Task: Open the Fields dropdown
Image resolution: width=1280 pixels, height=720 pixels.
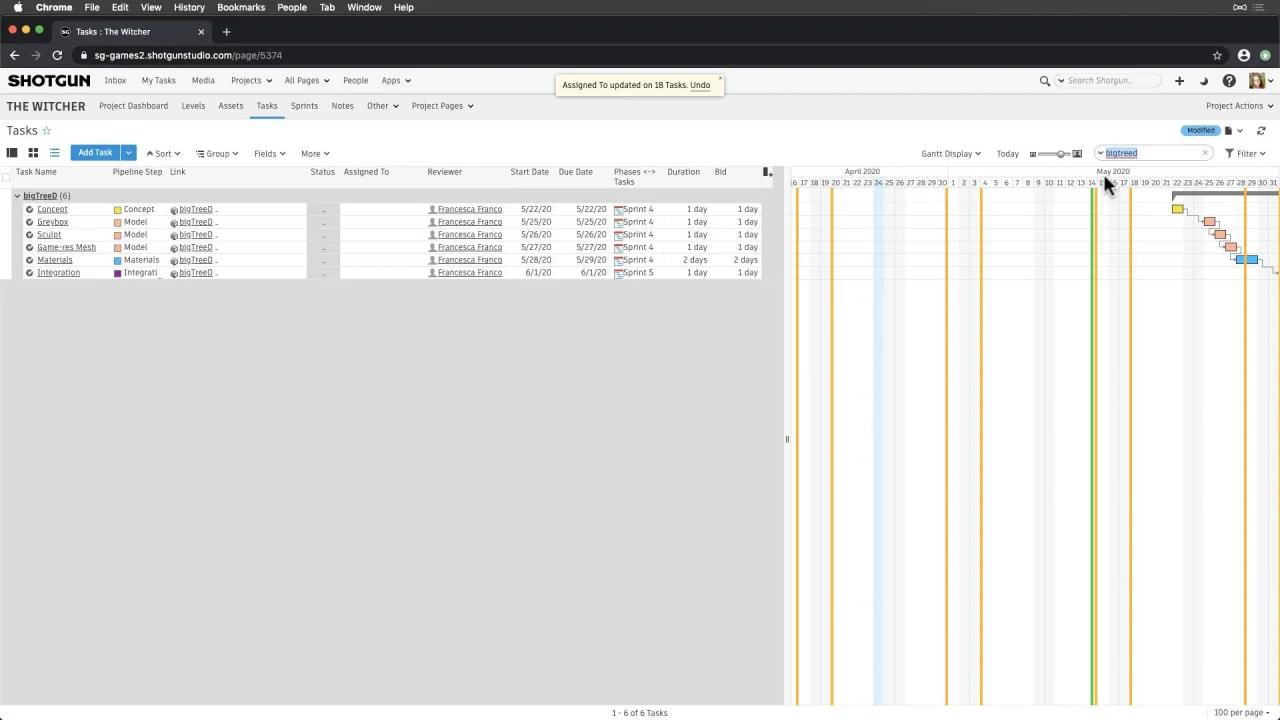Action: 269,154
